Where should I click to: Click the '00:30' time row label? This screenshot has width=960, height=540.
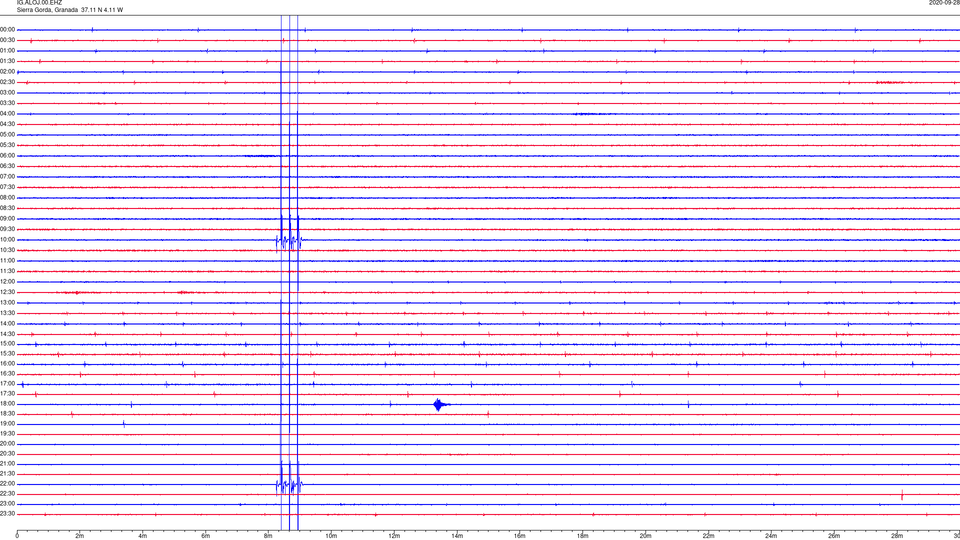click(x=7, y=40)
